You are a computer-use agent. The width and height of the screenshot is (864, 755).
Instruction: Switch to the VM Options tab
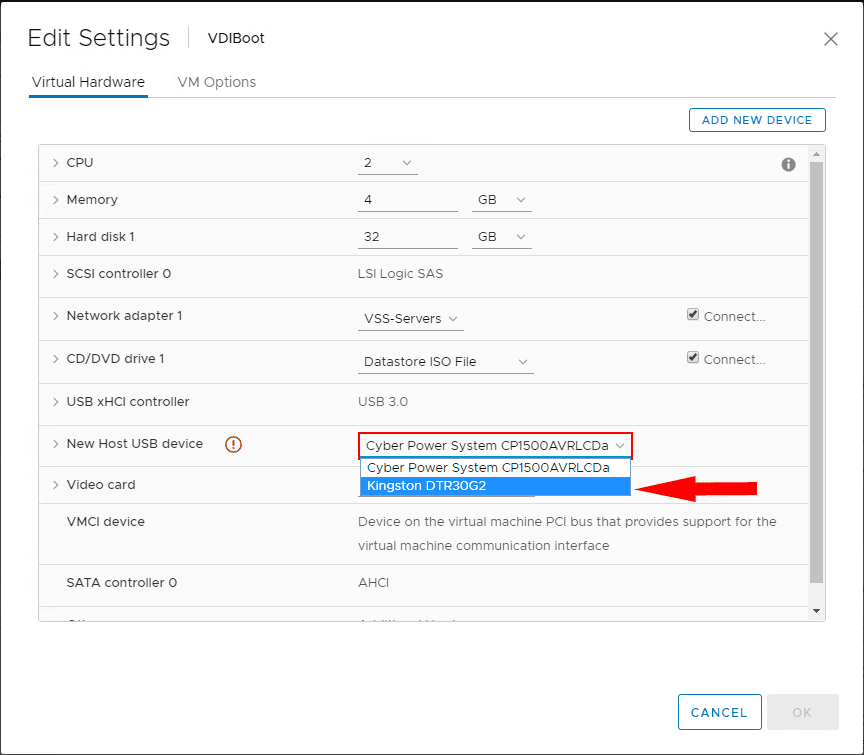coord(216,82)
